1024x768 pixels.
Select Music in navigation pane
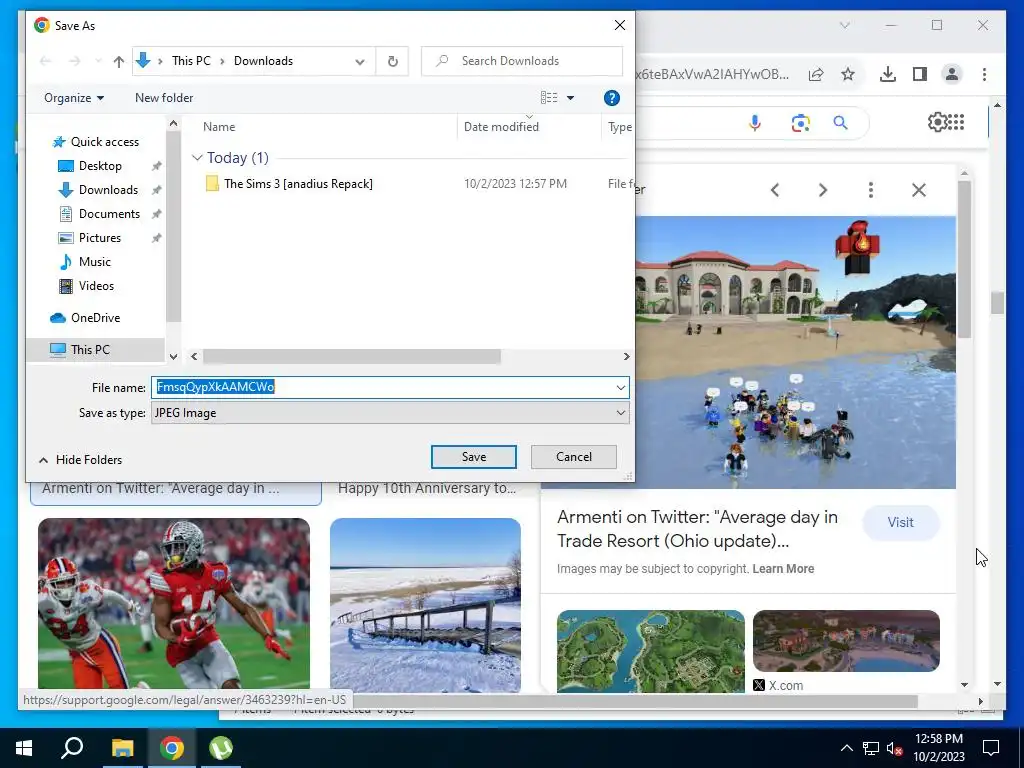tap(86, 262)
